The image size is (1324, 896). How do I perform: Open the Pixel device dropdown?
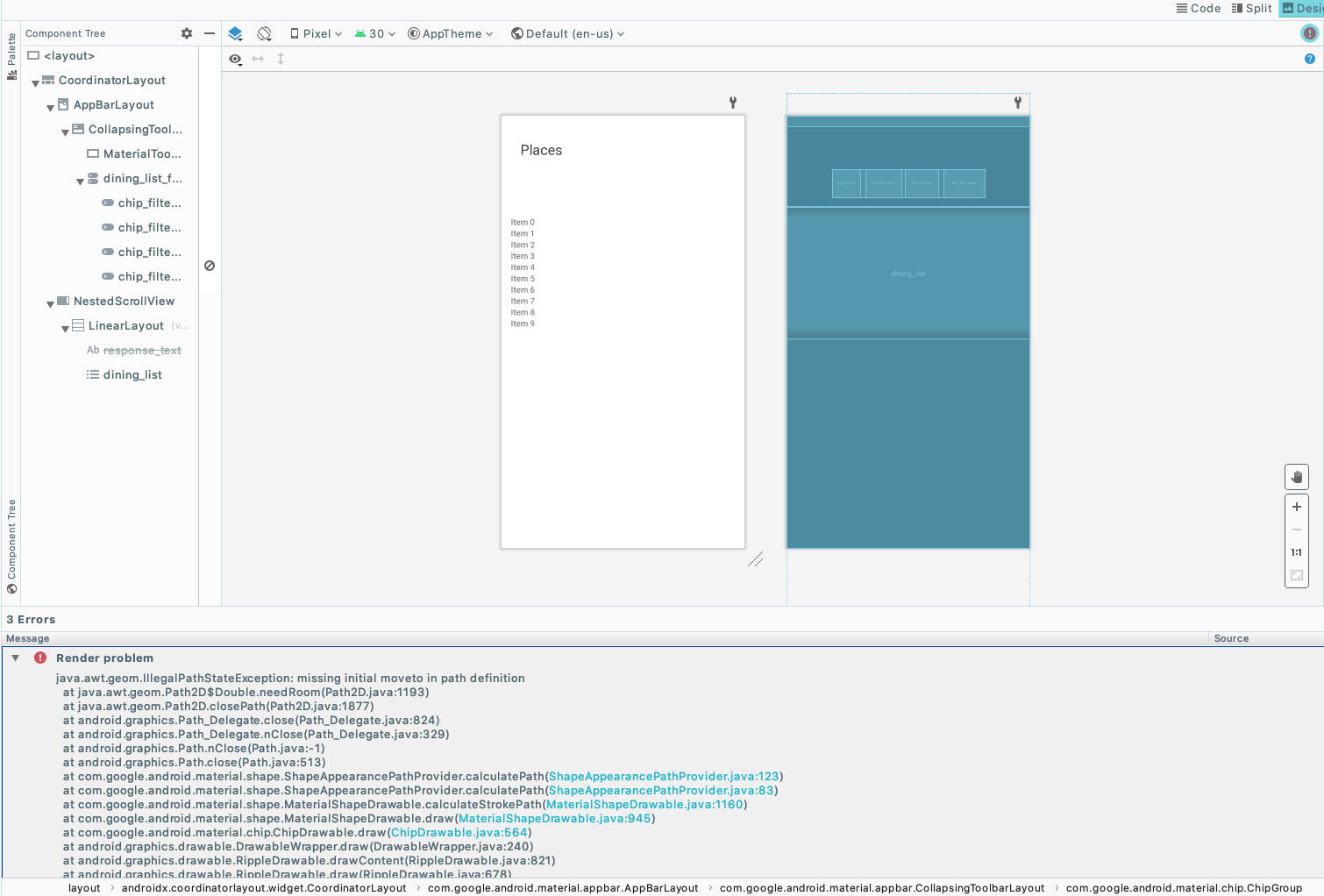click(316, 33)
